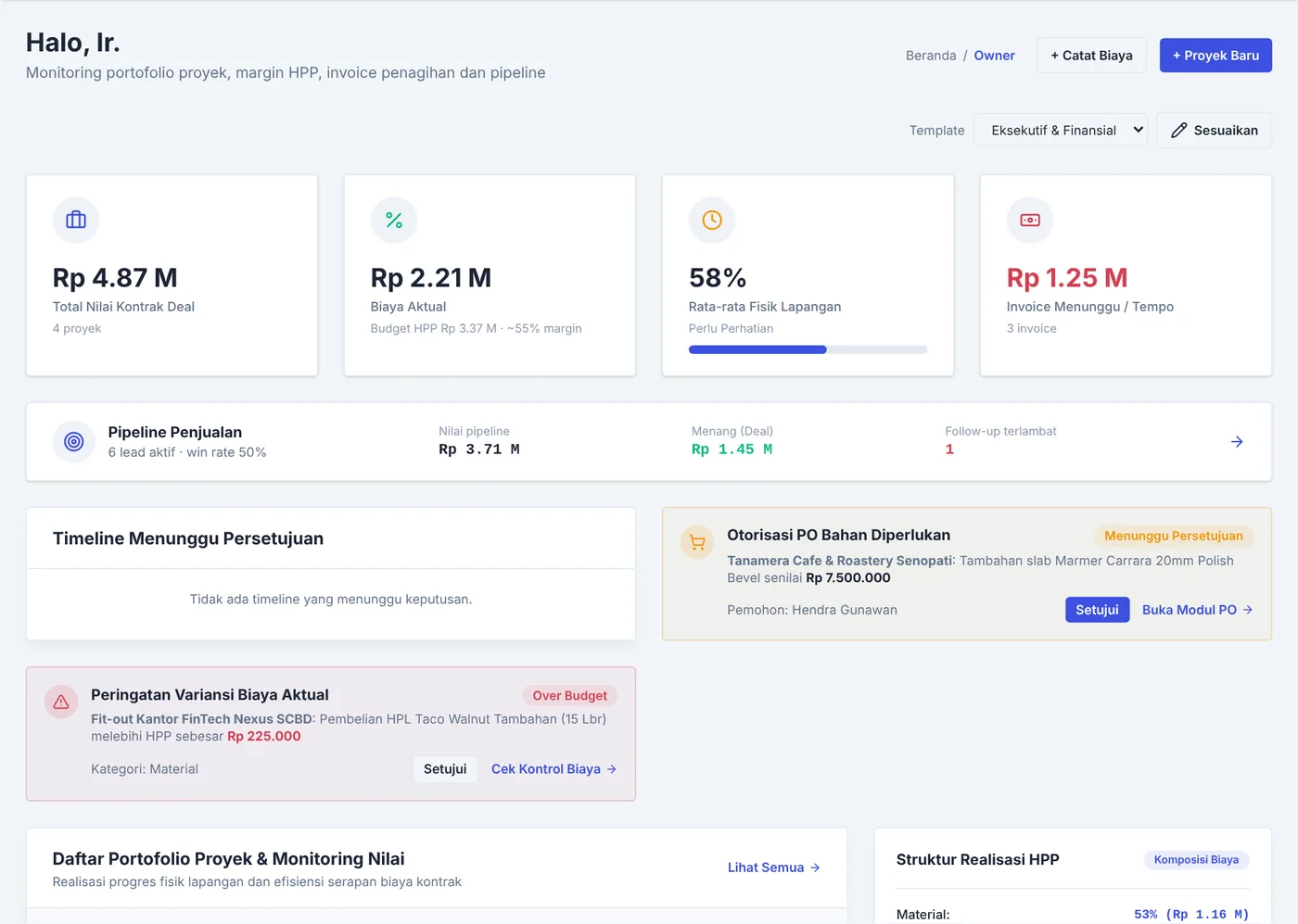Click the clock icon on Rata-rata Fisik Lapangan card
The image size is (1298, 924).
(712, 220)
